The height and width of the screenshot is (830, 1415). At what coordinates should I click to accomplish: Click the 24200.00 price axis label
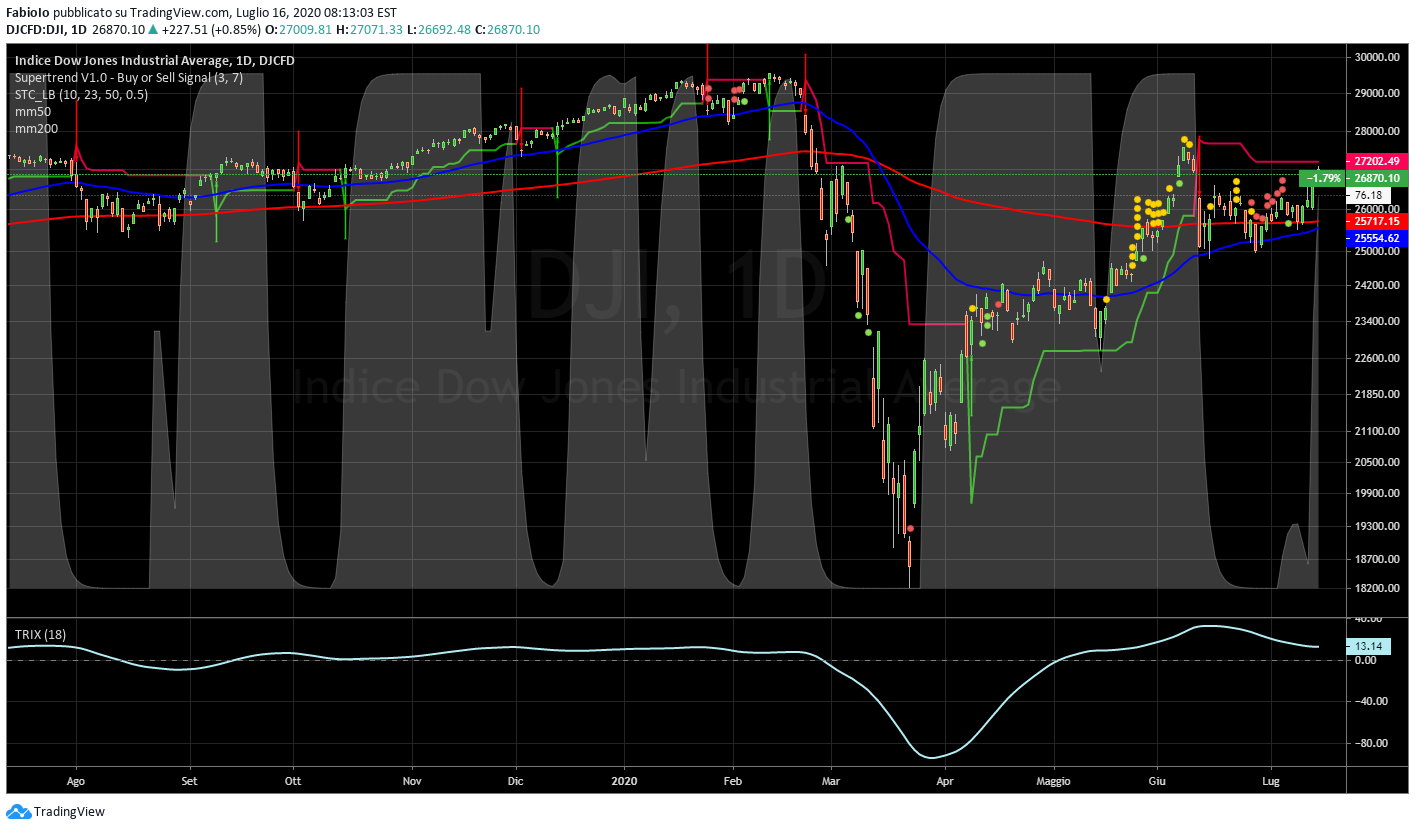click(1376, 285)
